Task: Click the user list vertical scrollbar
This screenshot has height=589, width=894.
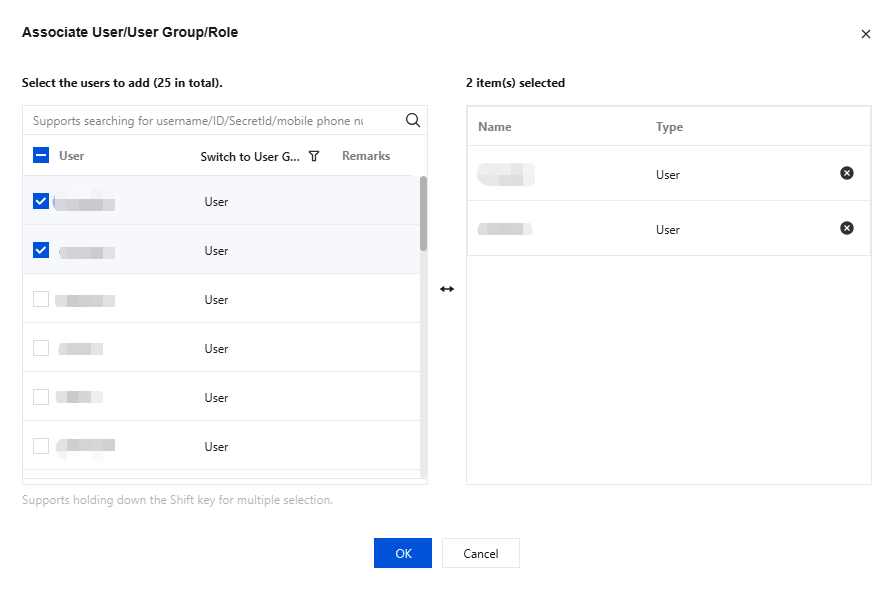Action: tap(424, 213)
